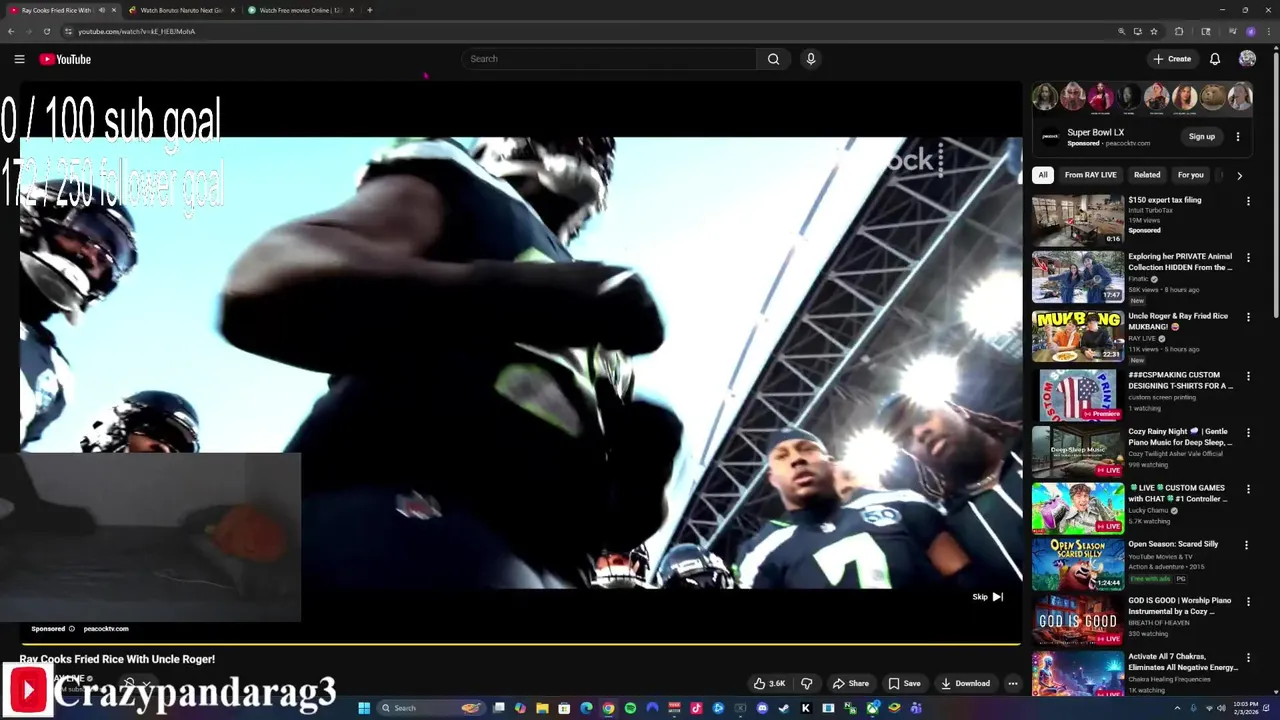1280x720 pixels.
Task: Start voice search with microphone icon
Action: (811, 59)
